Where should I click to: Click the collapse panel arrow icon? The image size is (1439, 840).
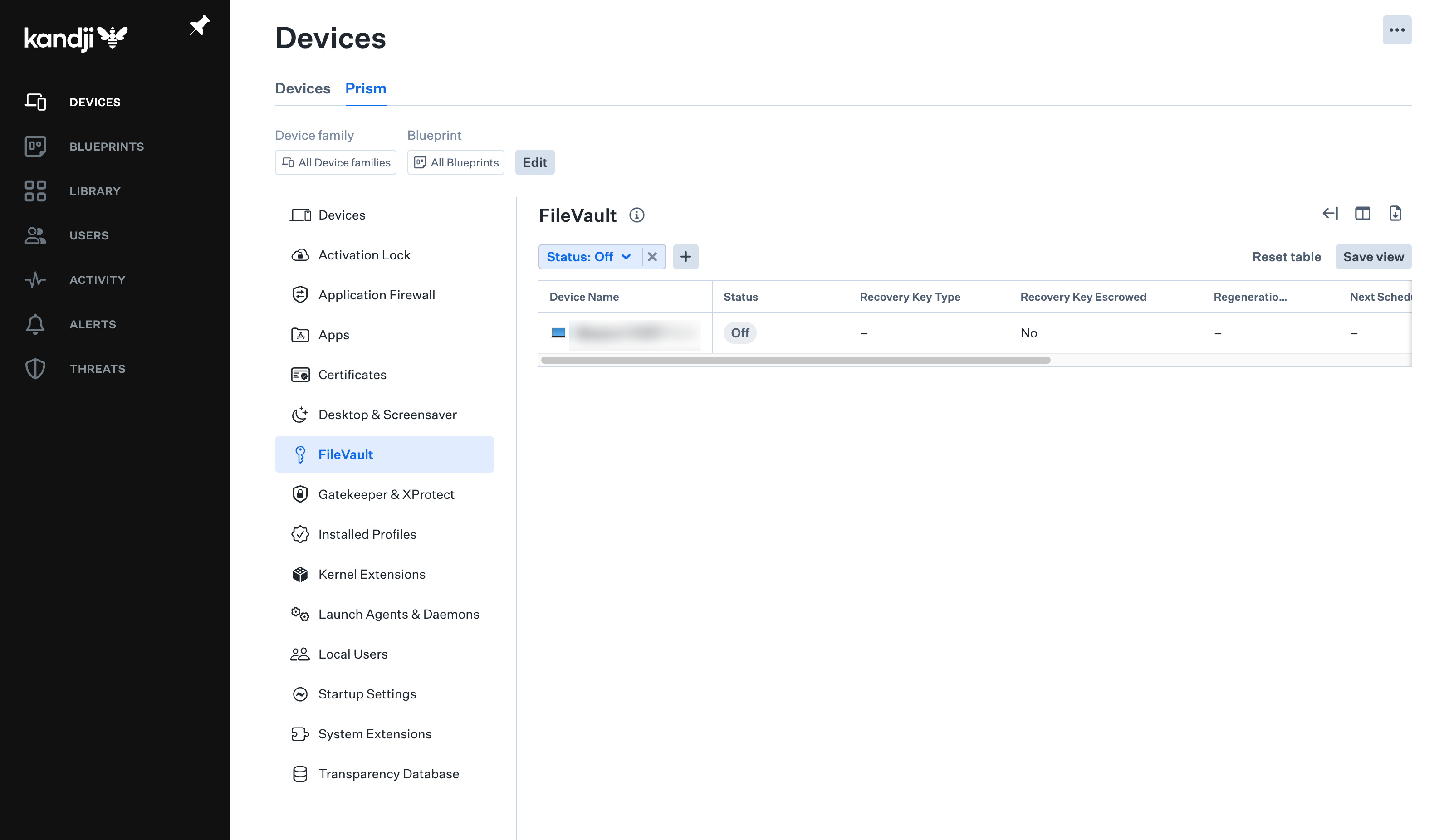[1330, 214]
